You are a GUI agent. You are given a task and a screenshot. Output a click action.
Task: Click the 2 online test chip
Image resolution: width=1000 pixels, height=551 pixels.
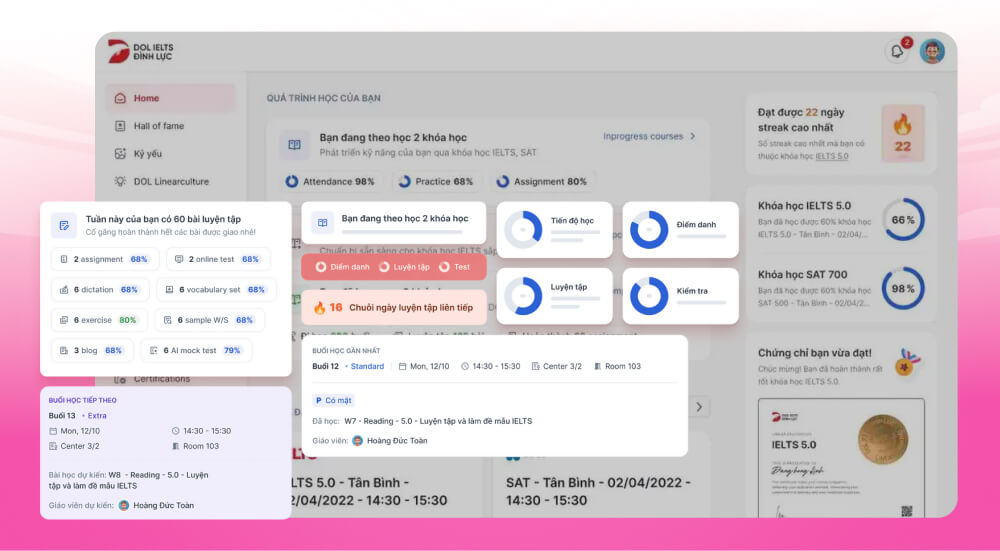pyautogui.click(x=218, y=260)
